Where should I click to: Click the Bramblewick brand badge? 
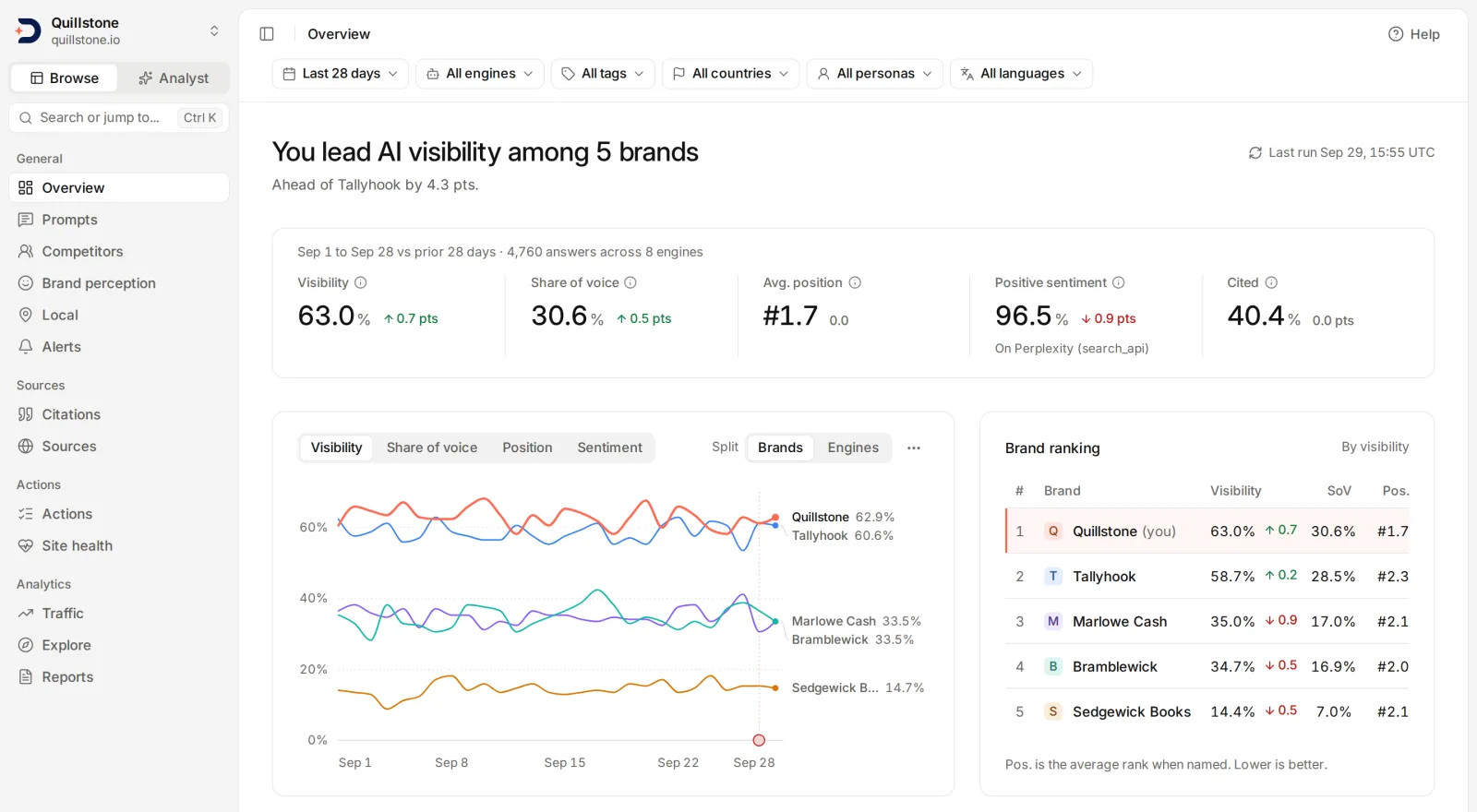click(1053, 666)
